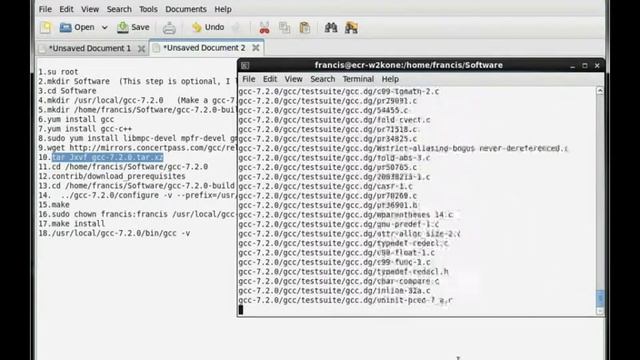Create a new document with the toolbar icon
640x360 pixels.
coord(46,27)
